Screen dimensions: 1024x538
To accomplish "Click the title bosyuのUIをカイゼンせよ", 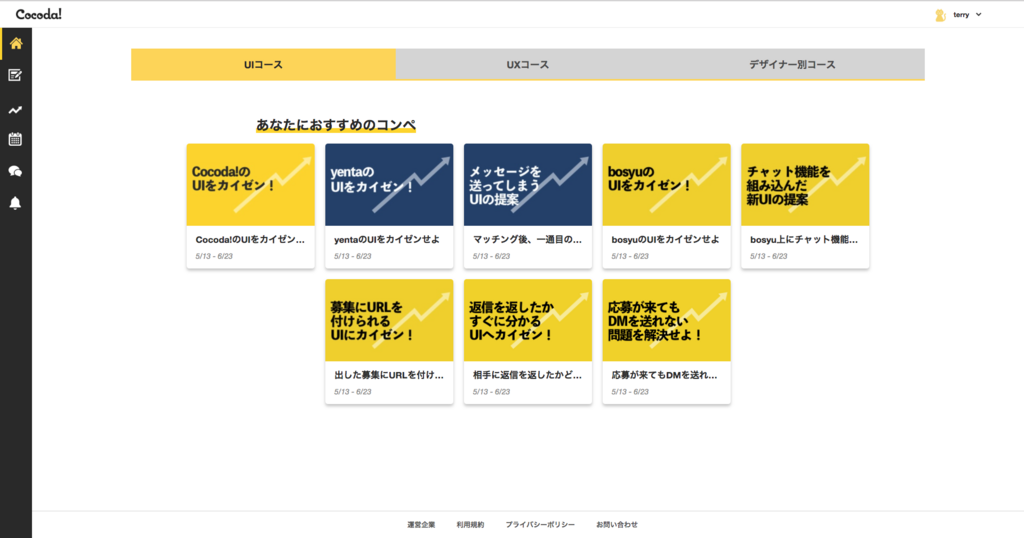I will [665, 240].
